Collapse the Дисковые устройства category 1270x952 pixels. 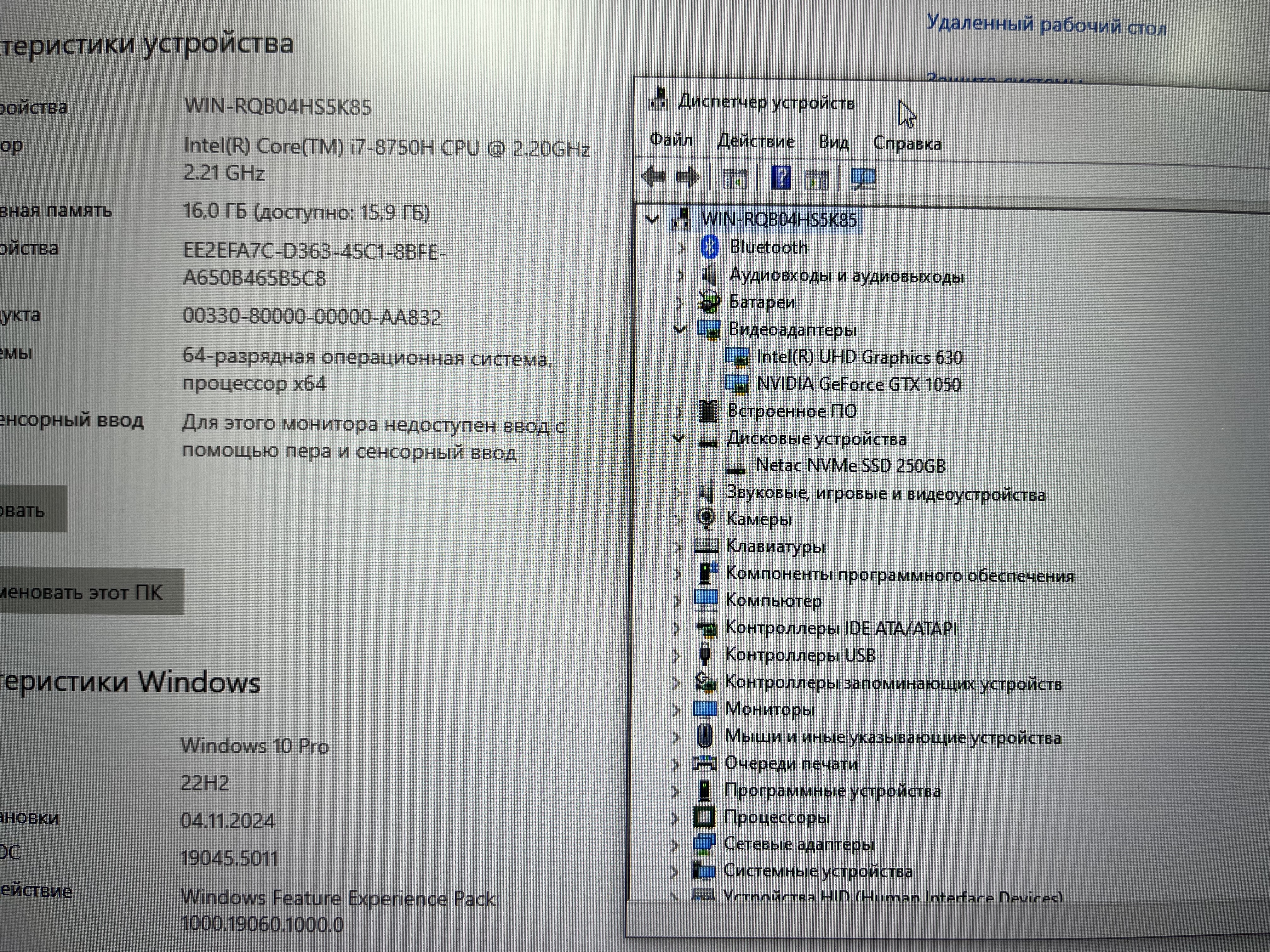pos(678,439)
